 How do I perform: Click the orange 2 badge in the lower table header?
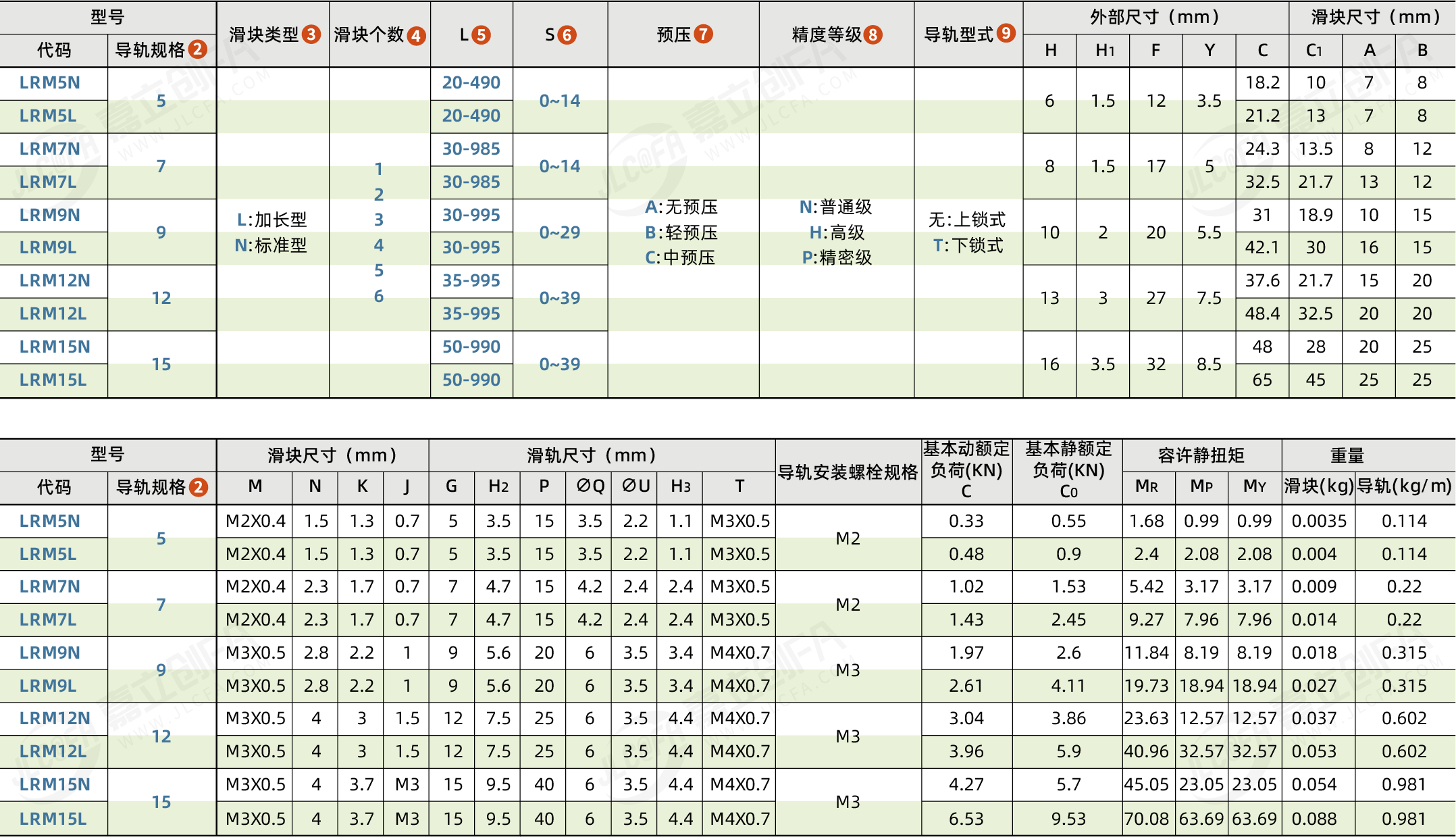(x=198, y=487)
